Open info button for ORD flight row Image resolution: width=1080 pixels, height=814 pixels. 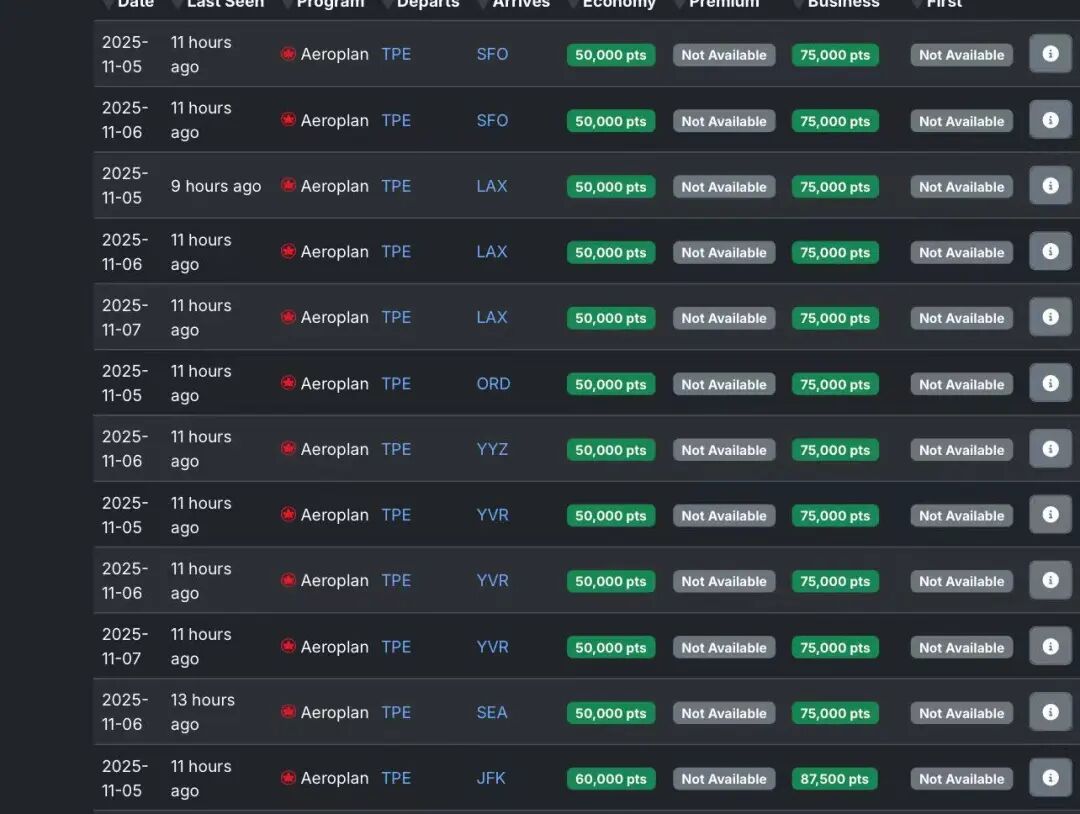[x=1050, y=383]
